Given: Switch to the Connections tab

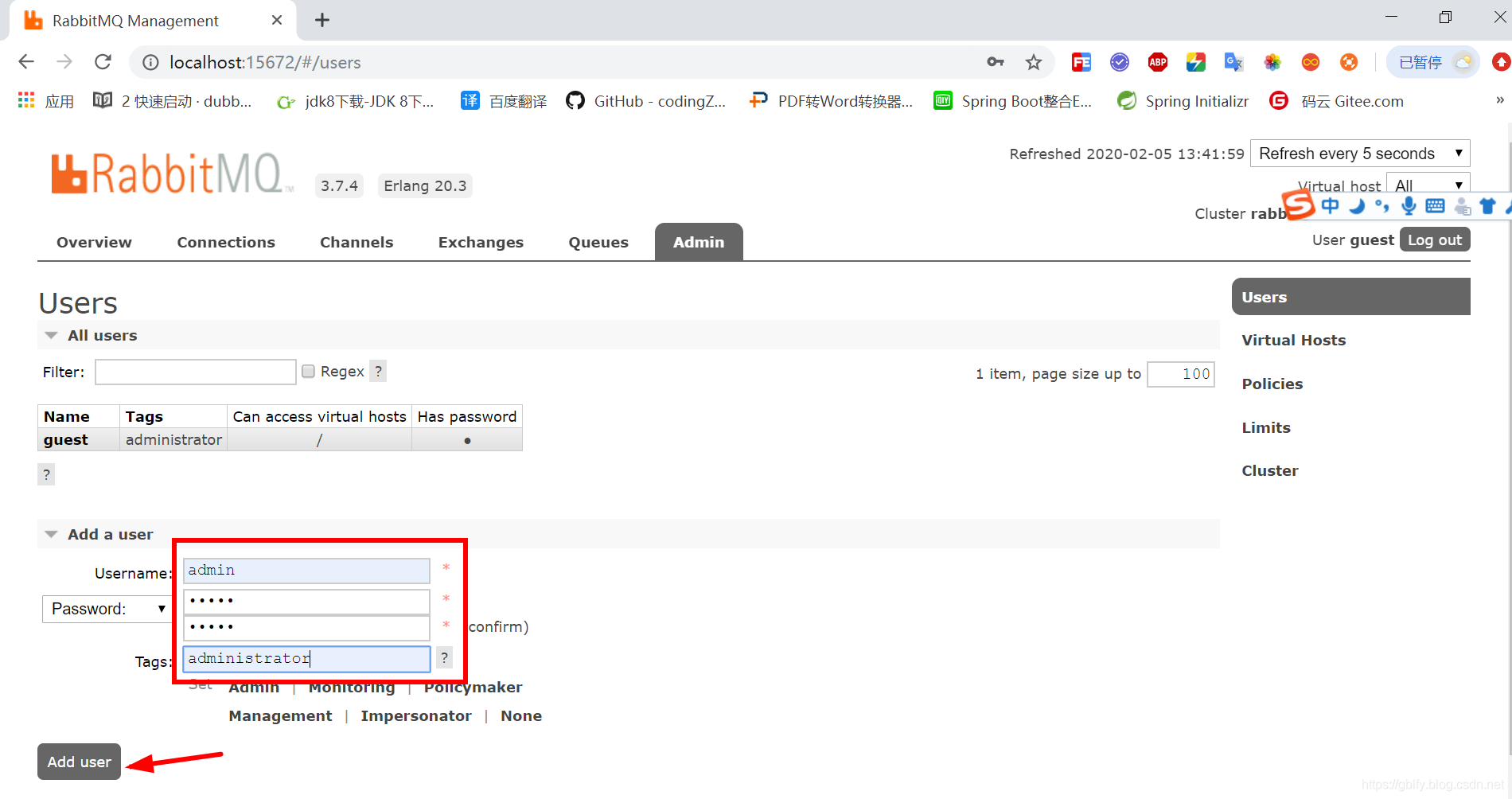Looking at the screenshot, I should point(226,242).
